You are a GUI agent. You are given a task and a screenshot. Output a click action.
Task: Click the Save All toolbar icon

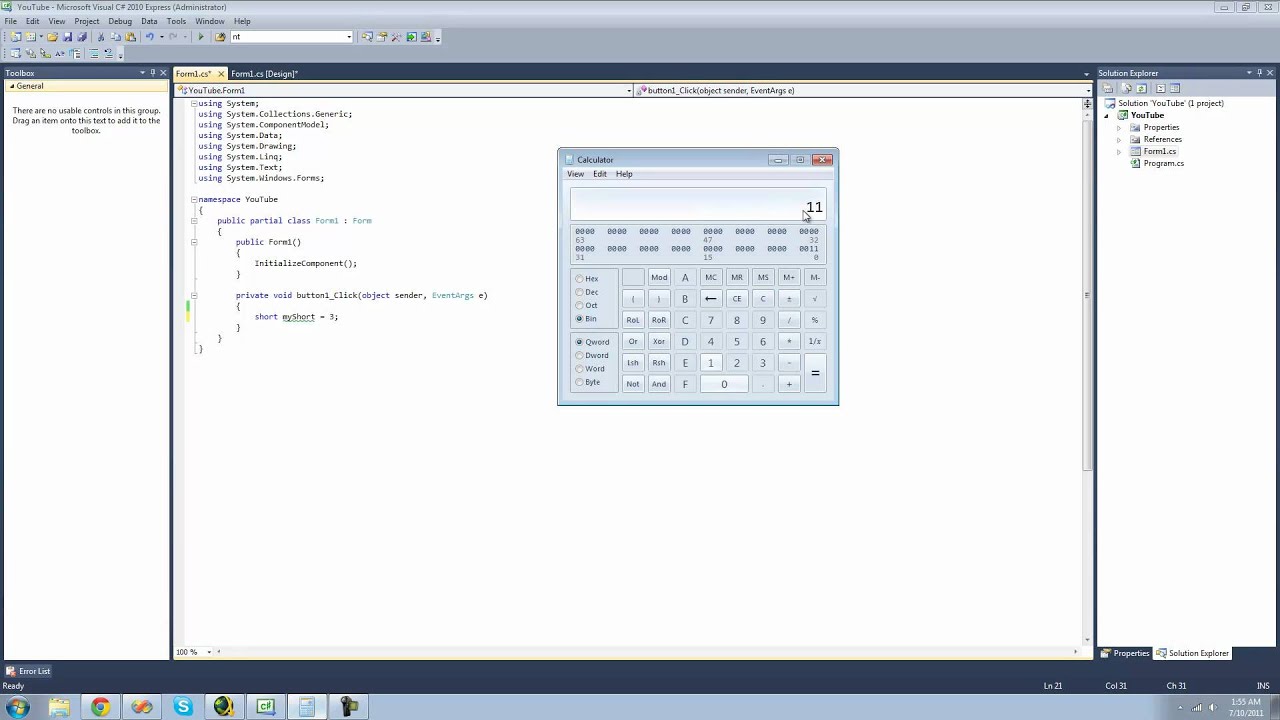82,37
